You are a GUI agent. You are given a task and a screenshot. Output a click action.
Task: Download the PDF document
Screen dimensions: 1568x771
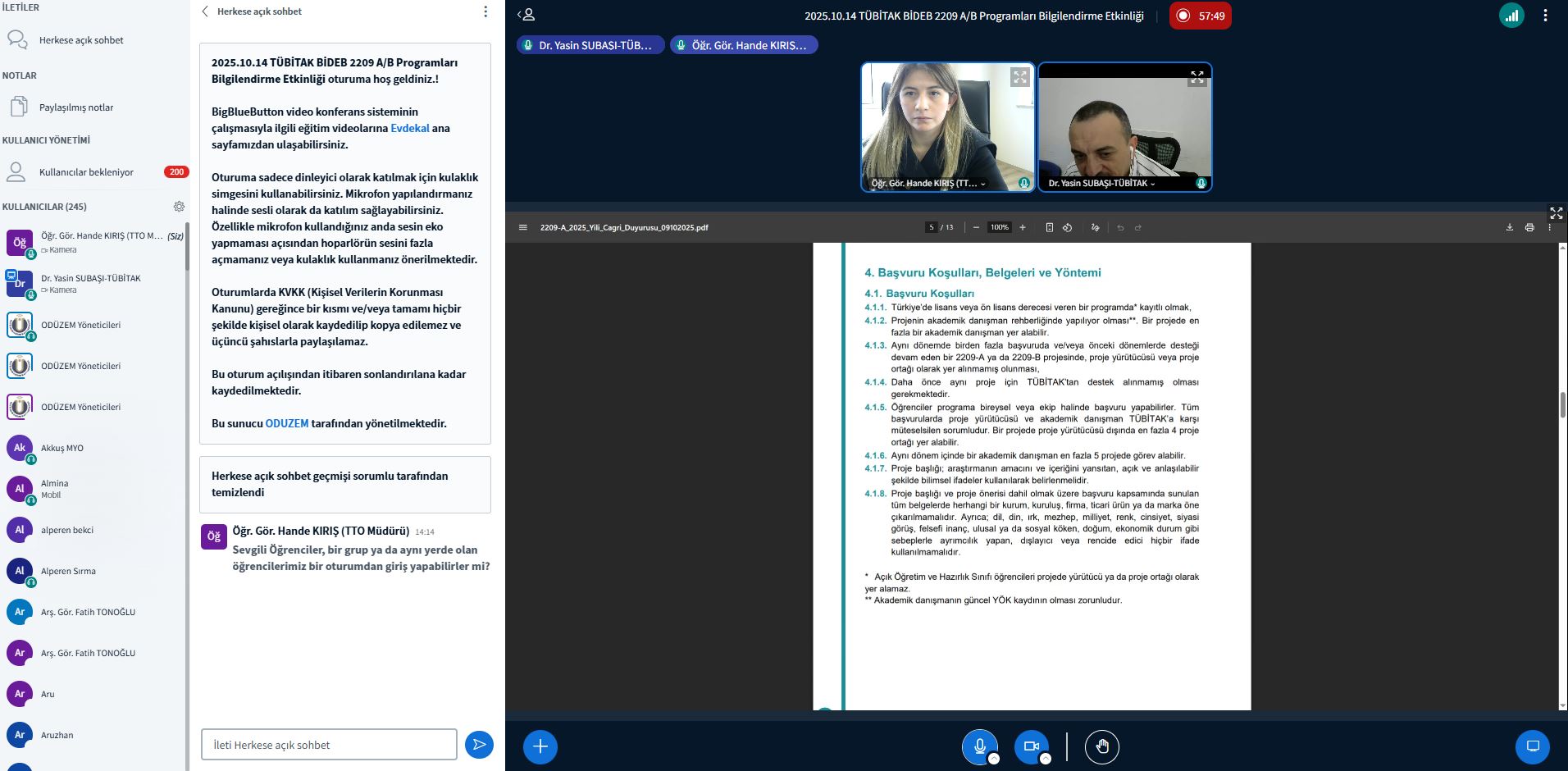(x=1509, y=227)
